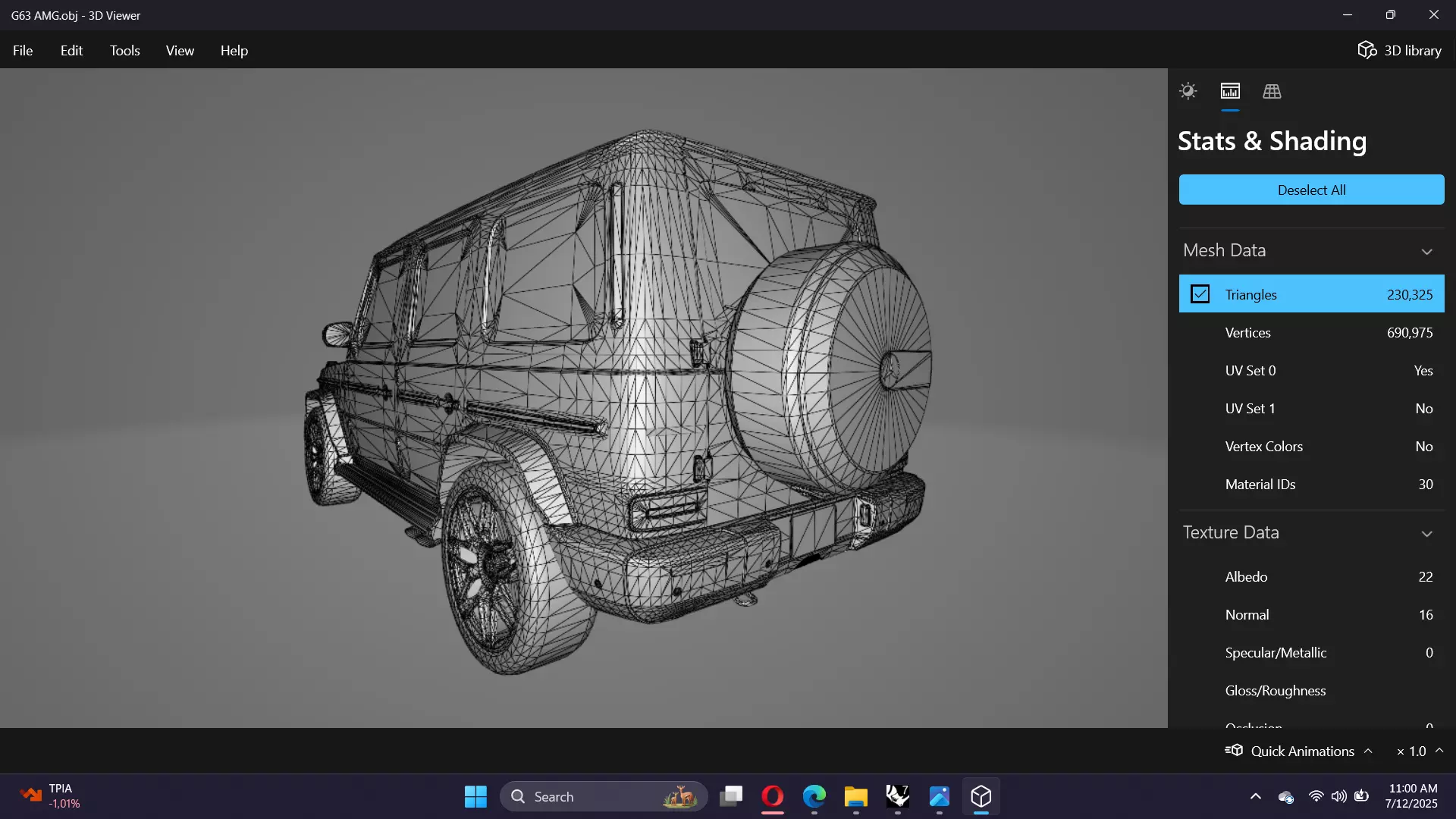Open the 3D library
The image size is (1456, 819).
(x=1399, y=50)
